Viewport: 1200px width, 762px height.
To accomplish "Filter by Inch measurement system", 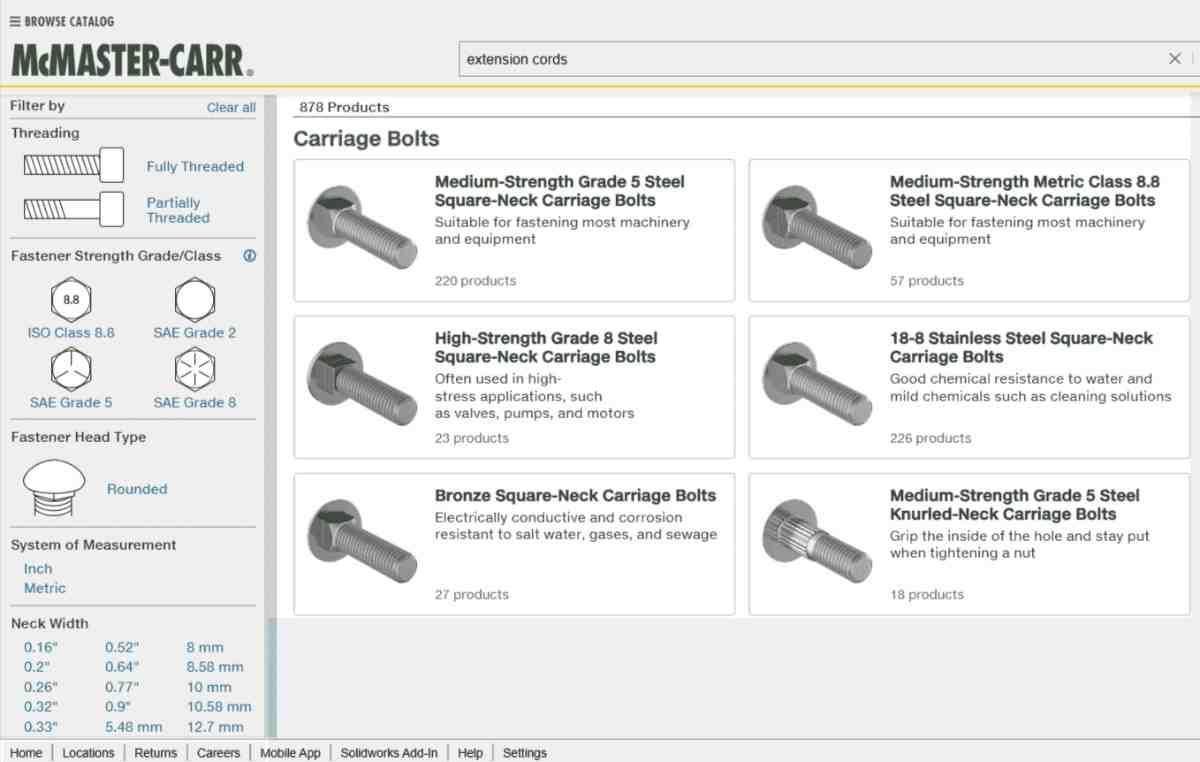I will pyautogui.click(x=38, y=568).
